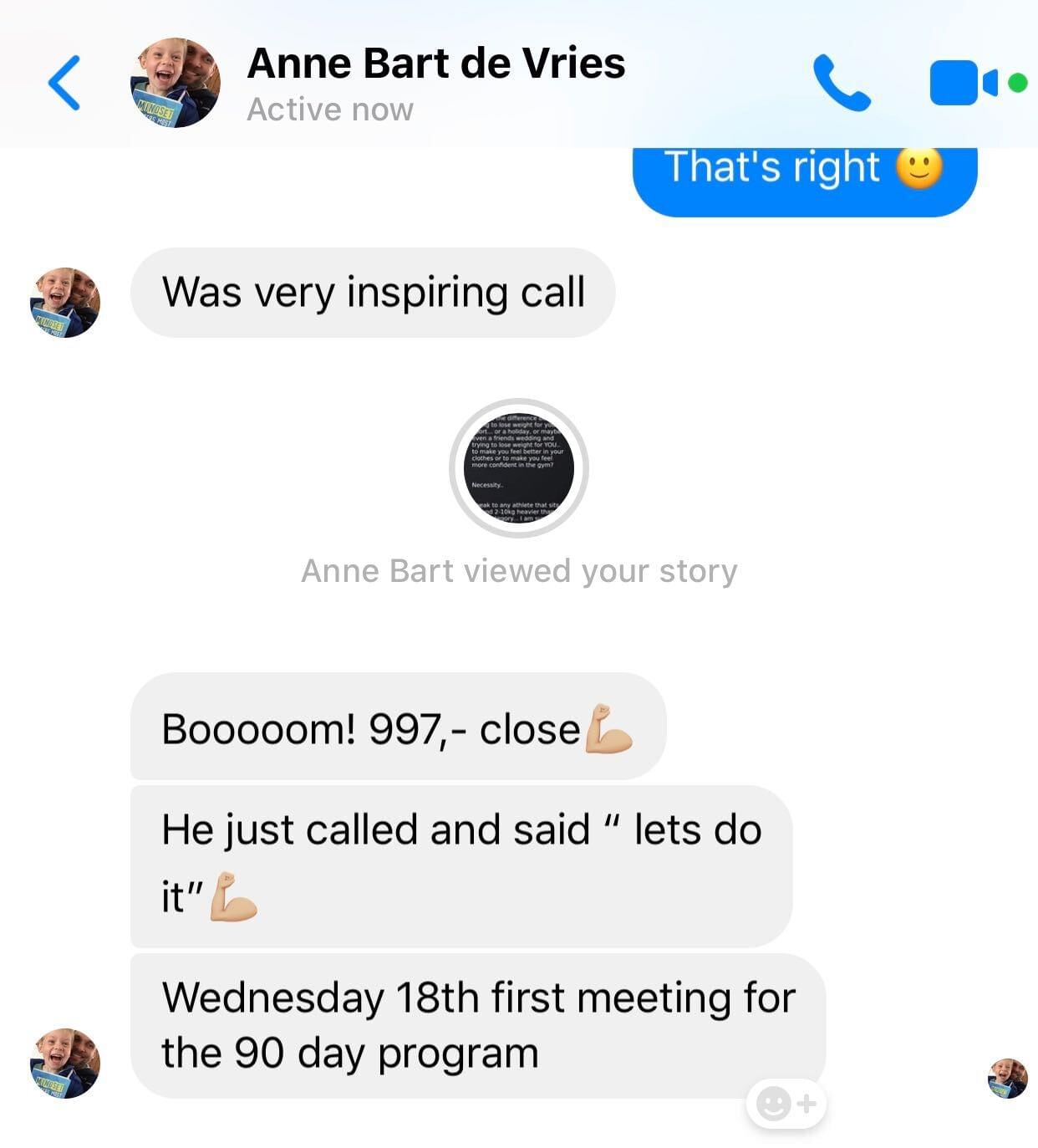Viewport: 1038px width, 1148px height.
Task: Select the blue 'That's right' message bubble
Action: tap(805, 181)
